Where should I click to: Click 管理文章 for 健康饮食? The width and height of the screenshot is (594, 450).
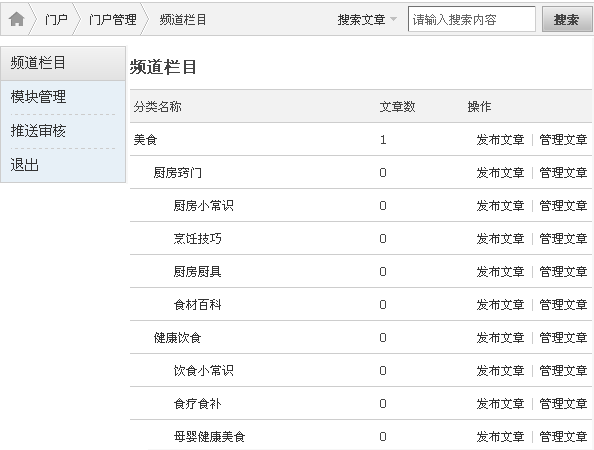(x=563, y=338)
